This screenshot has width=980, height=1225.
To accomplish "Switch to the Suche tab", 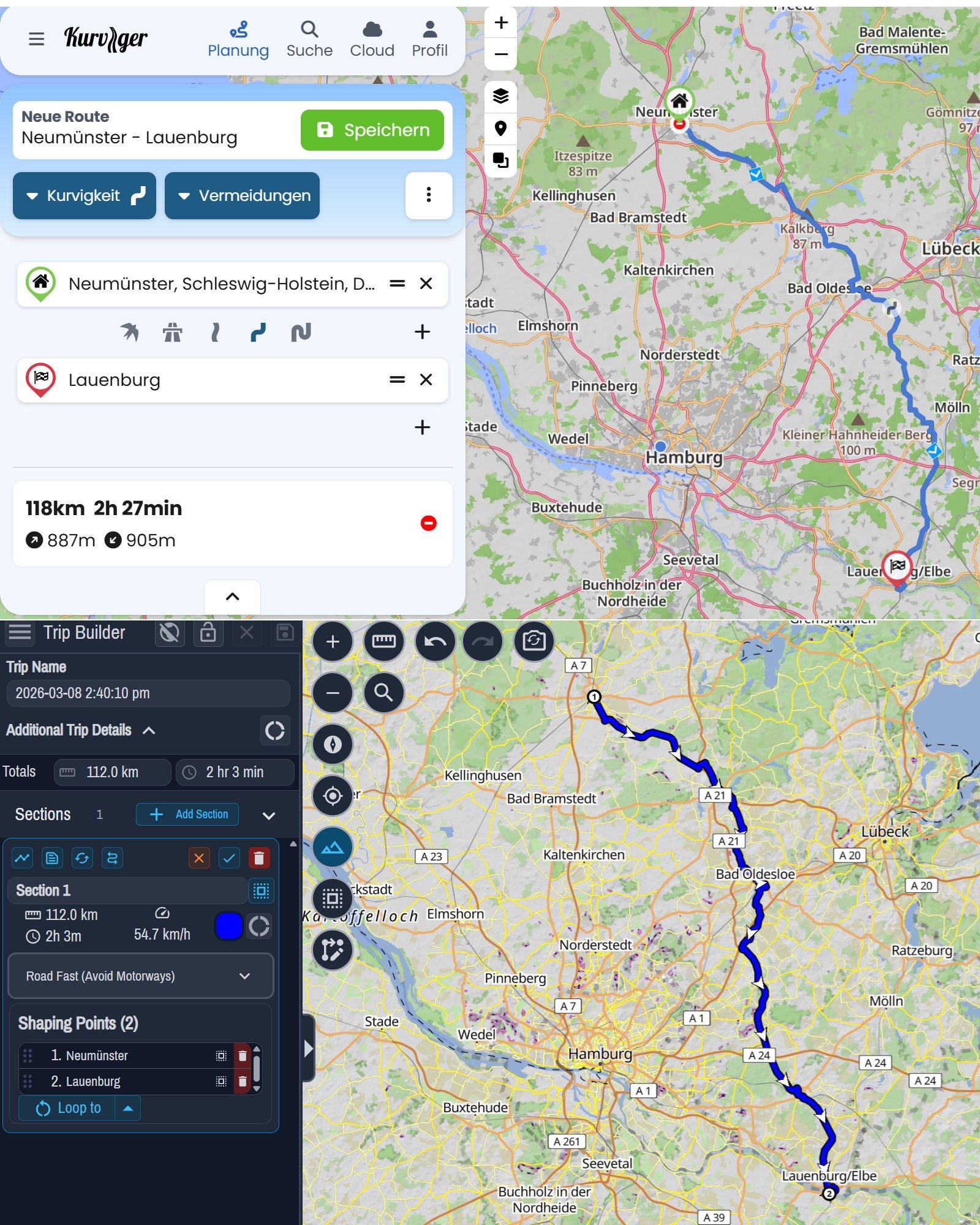I will click(x=309, y=38).
